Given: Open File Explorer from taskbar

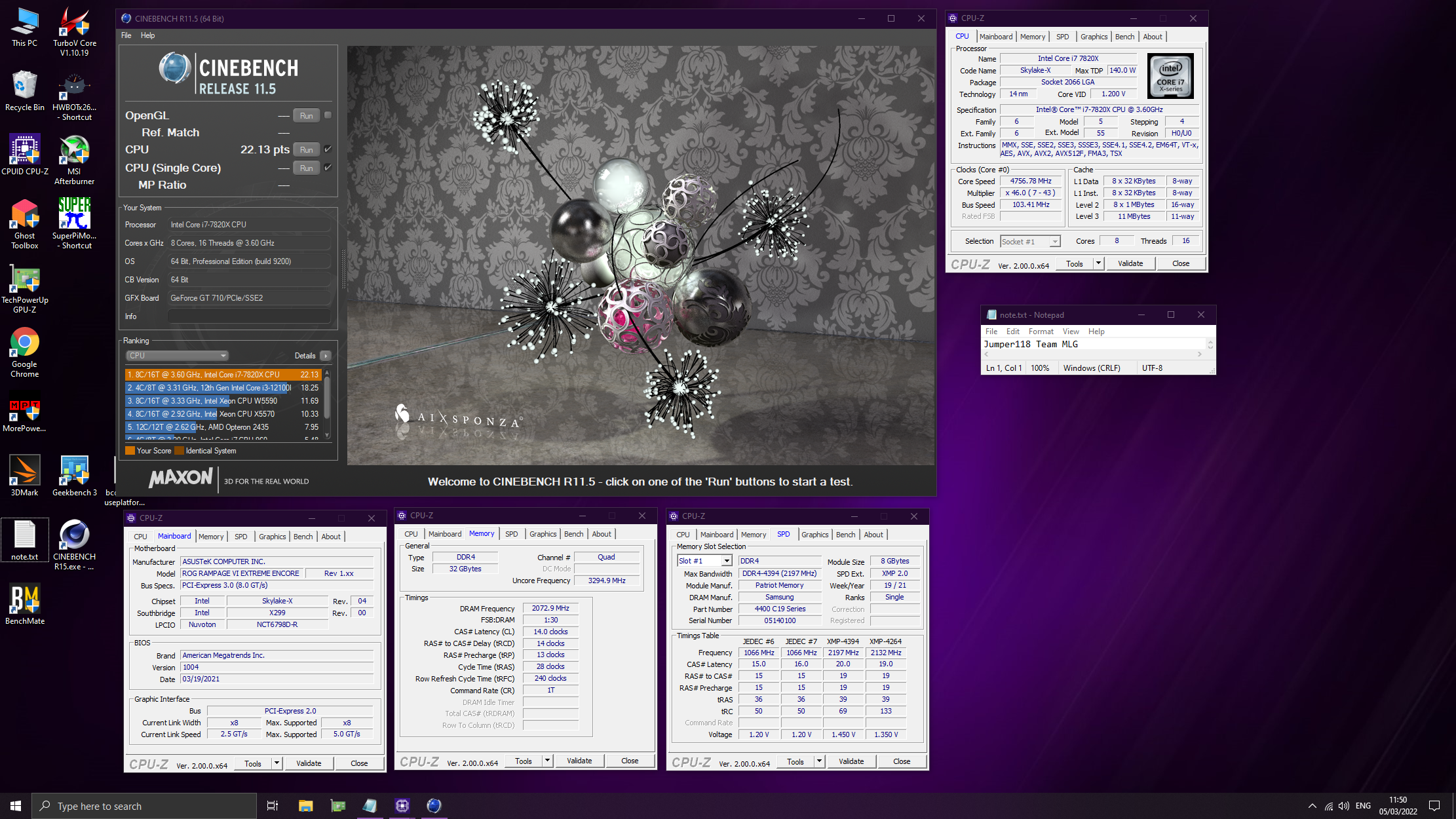Looking at the screenshot, I should tap(305, 806).
